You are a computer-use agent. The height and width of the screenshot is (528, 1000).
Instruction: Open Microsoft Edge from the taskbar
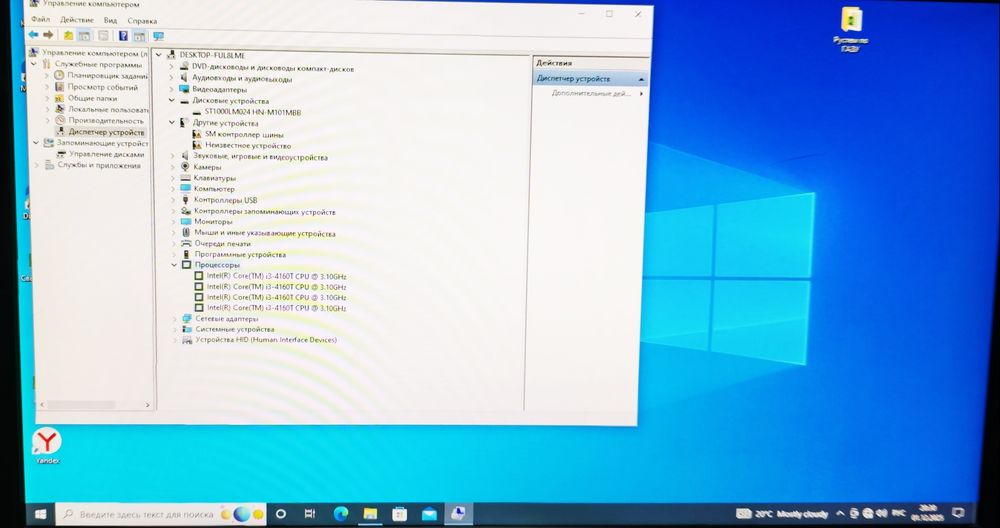point(341,513)
